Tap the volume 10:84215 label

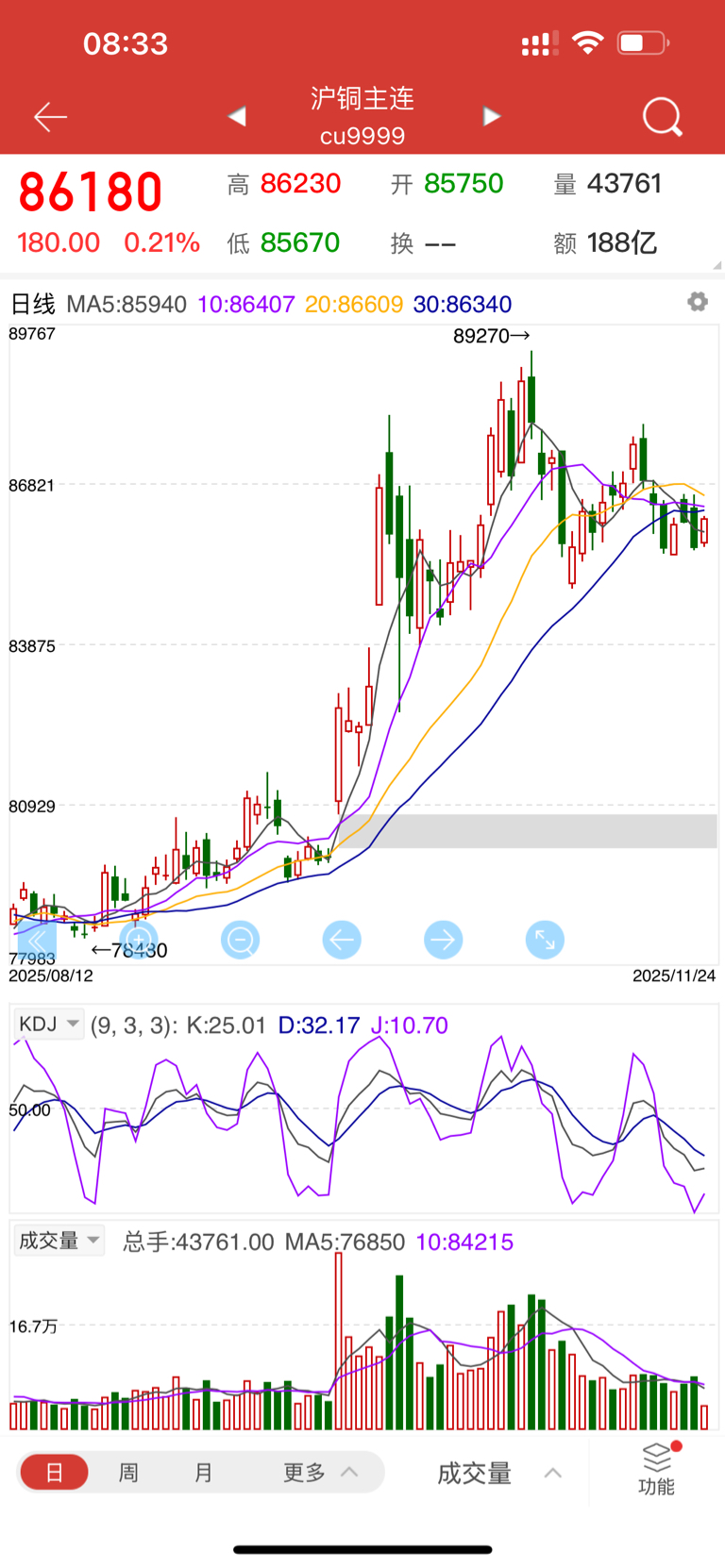[x=464, y=1242]
